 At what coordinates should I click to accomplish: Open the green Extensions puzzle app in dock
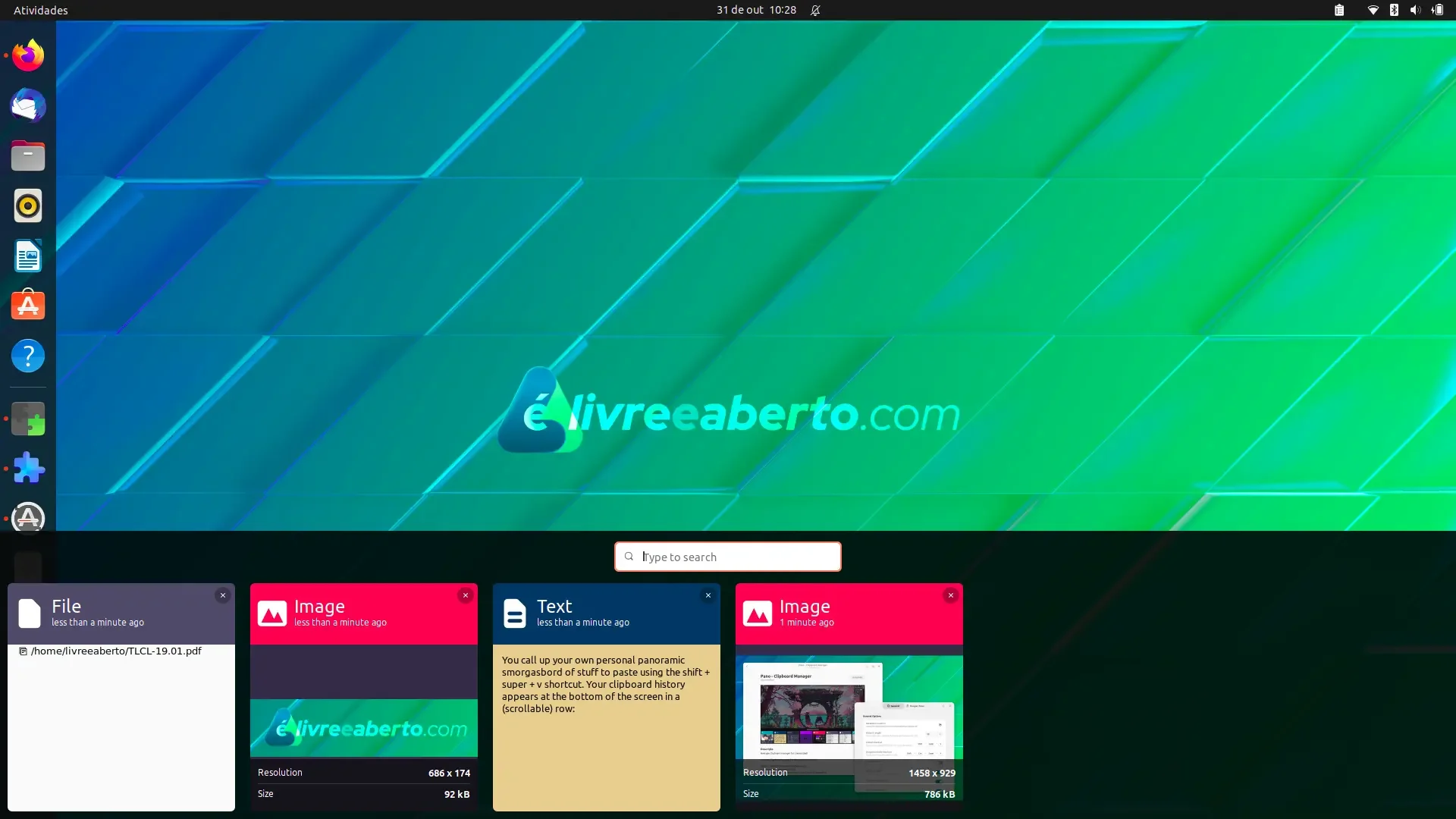[28, 419]
